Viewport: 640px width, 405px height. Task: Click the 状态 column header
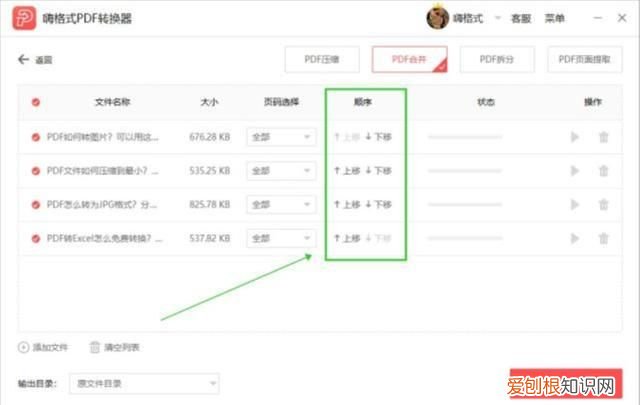coord(486,102)
